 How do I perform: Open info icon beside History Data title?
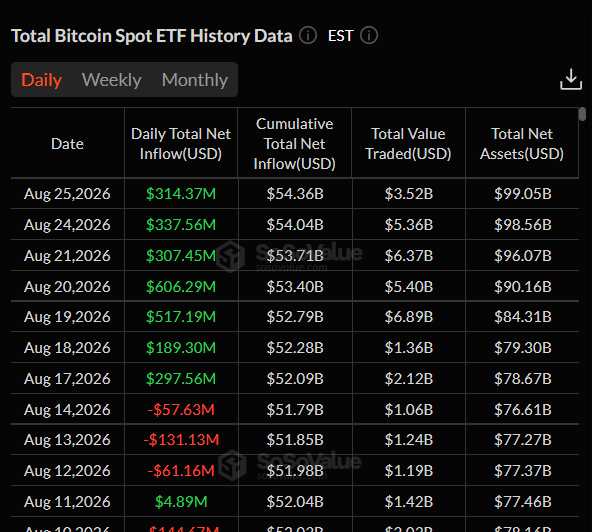click(x=308, y=36)
